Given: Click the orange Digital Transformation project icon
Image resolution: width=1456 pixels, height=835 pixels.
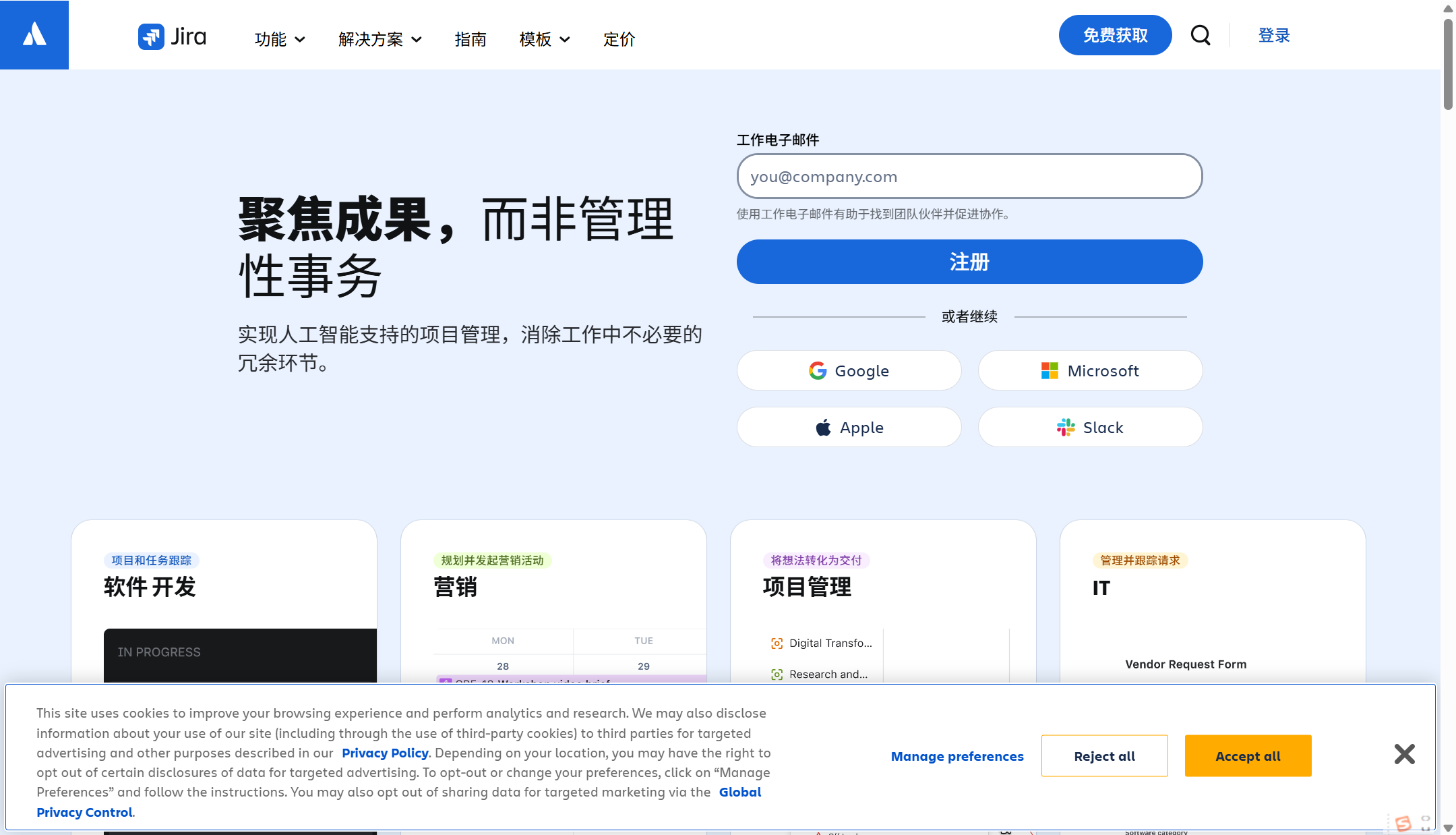Looking at the screenshot, I should (x=776, y=643).
